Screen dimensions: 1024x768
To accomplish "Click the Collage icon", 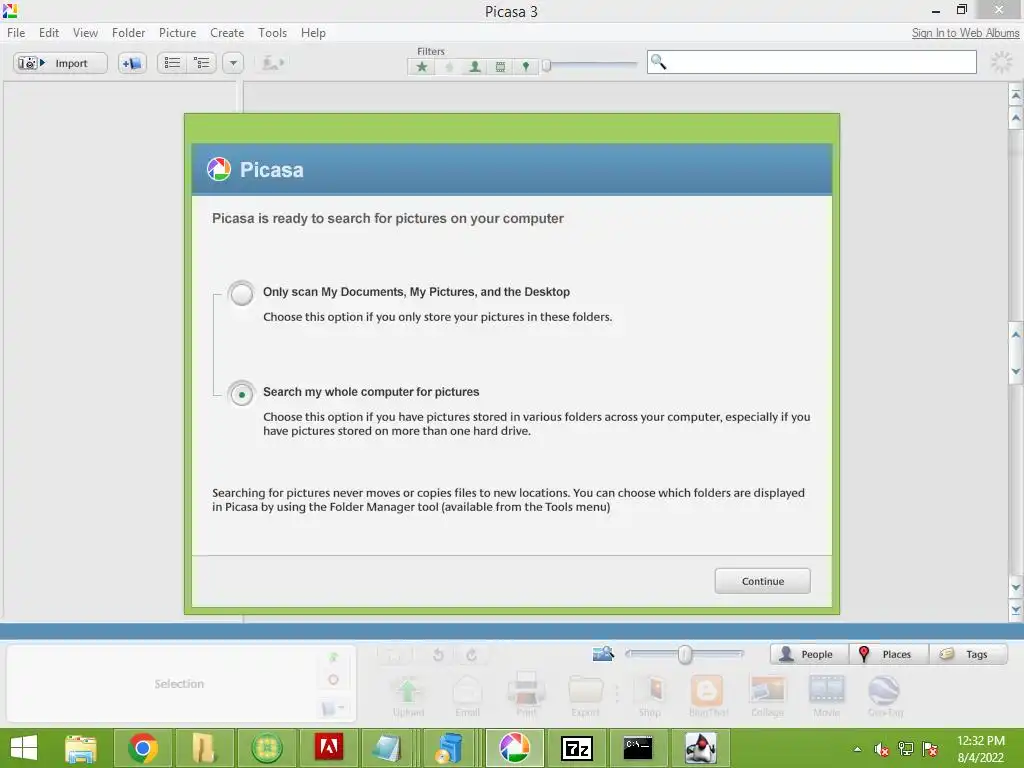I will [x=767, y=696].
